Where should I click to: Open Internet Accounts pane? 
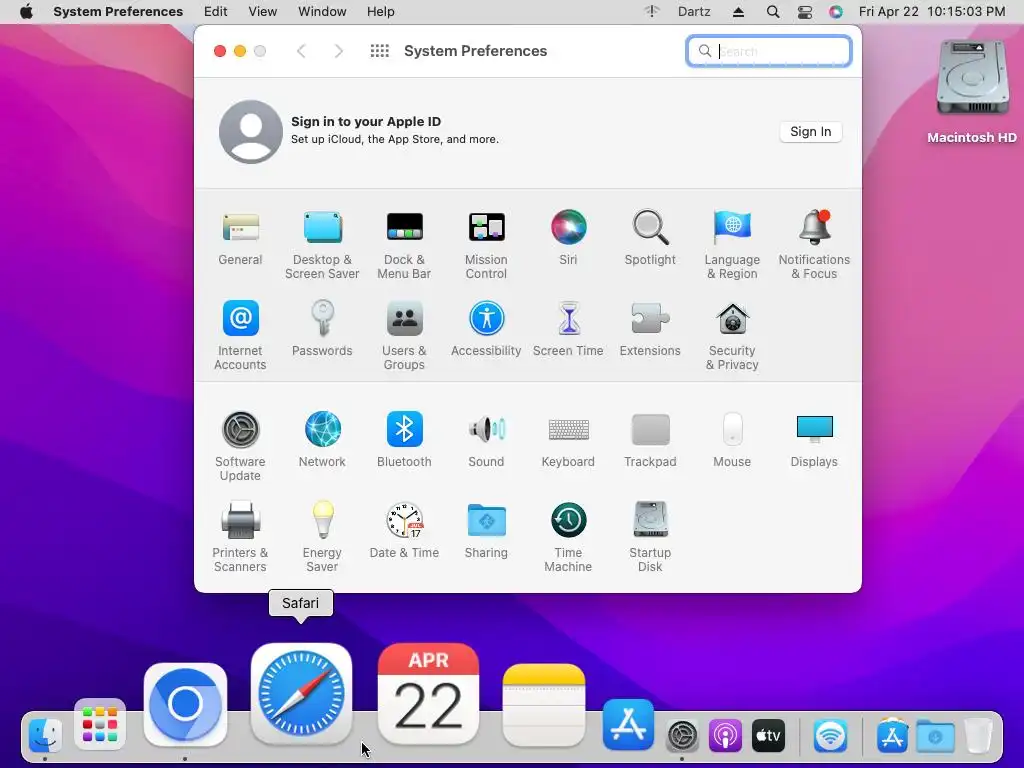coord(240,336)
